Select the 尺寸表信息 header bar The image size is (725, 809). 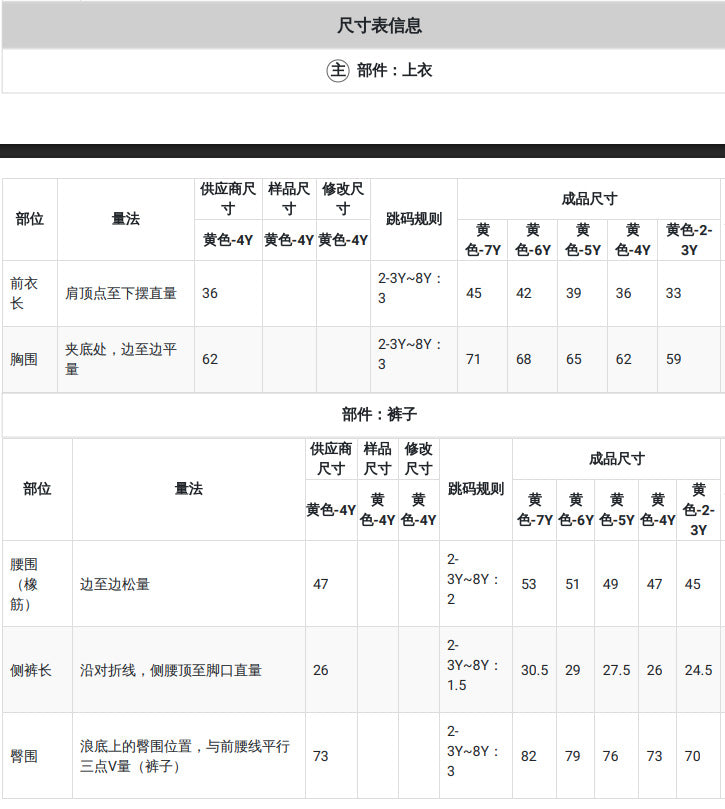point(363,25)
